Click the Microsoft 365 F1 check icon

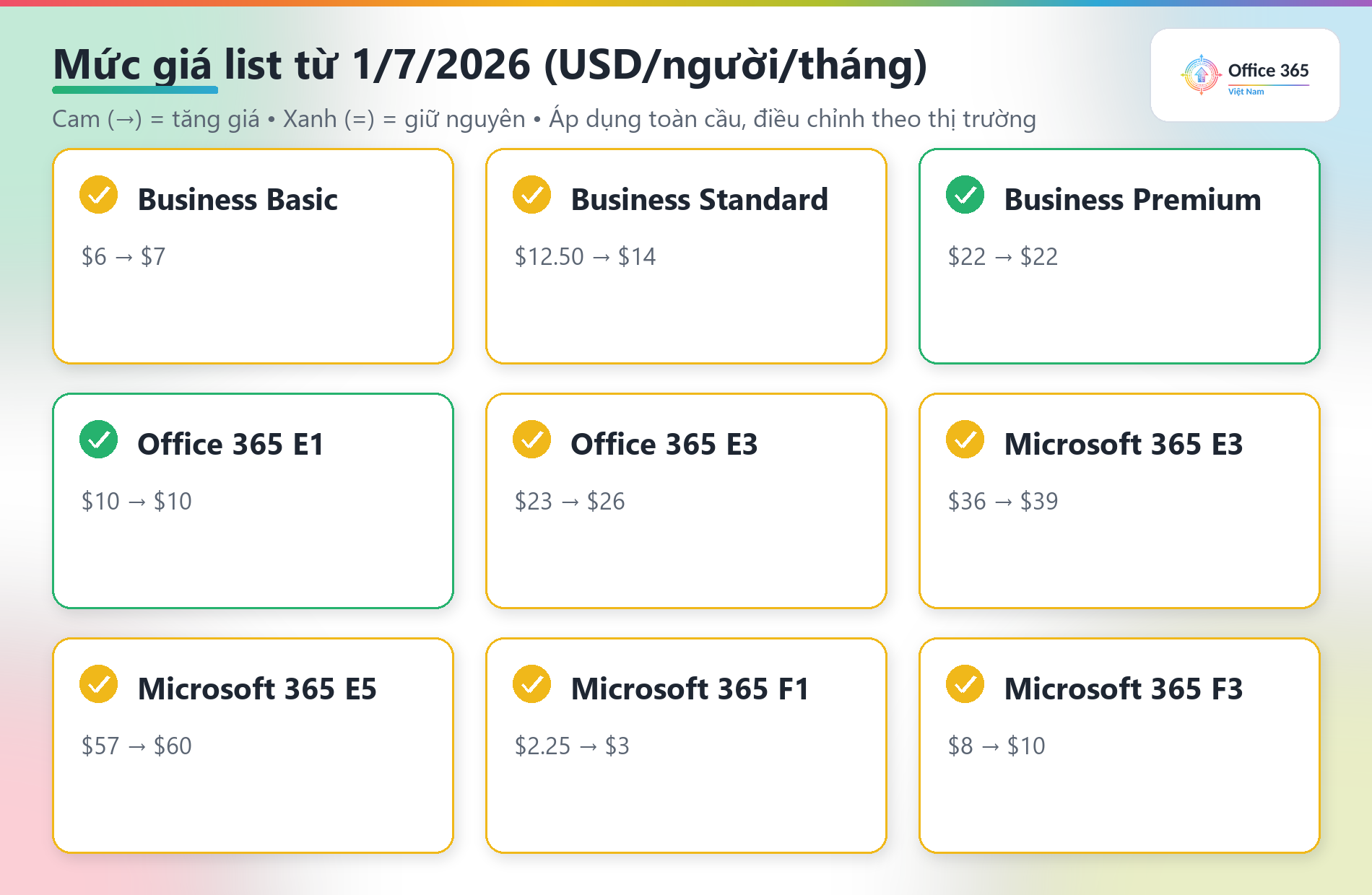(532, 684)
